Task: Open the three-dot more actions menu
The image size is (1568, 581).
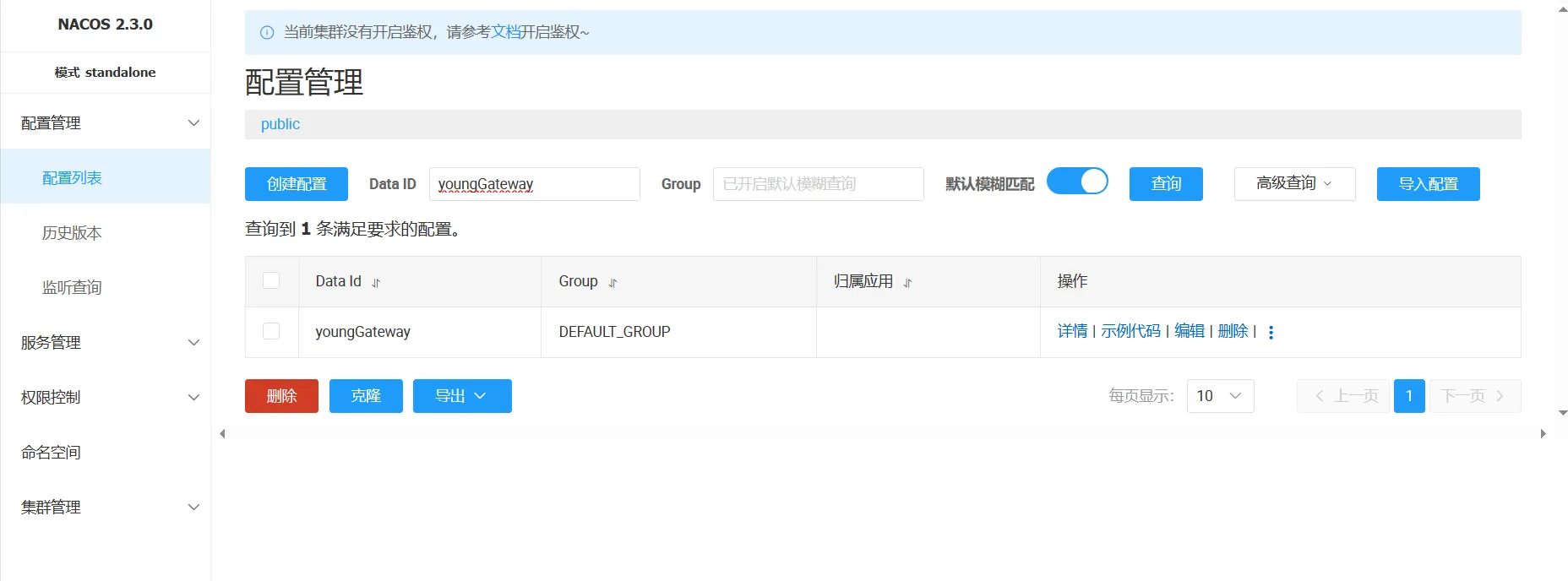Action: [x=1271, y=332]
